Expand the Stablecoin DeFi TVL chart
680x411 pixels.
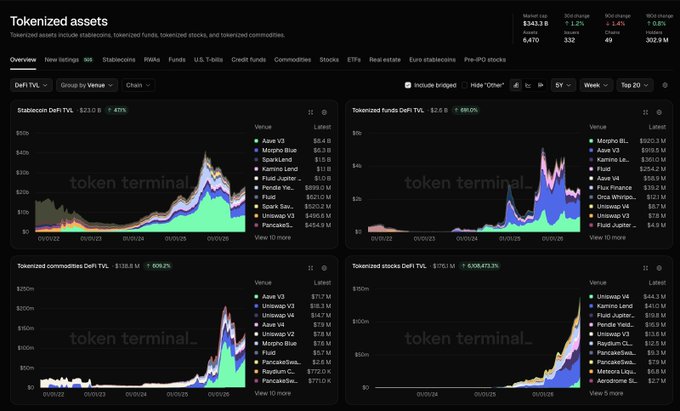coord(311,112)
